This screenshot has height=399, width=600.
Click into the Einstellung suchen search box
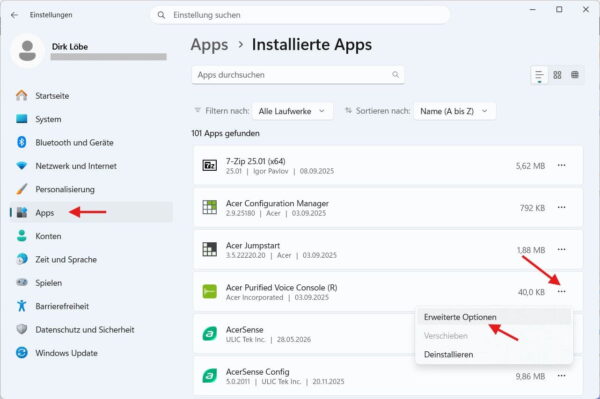300,15
